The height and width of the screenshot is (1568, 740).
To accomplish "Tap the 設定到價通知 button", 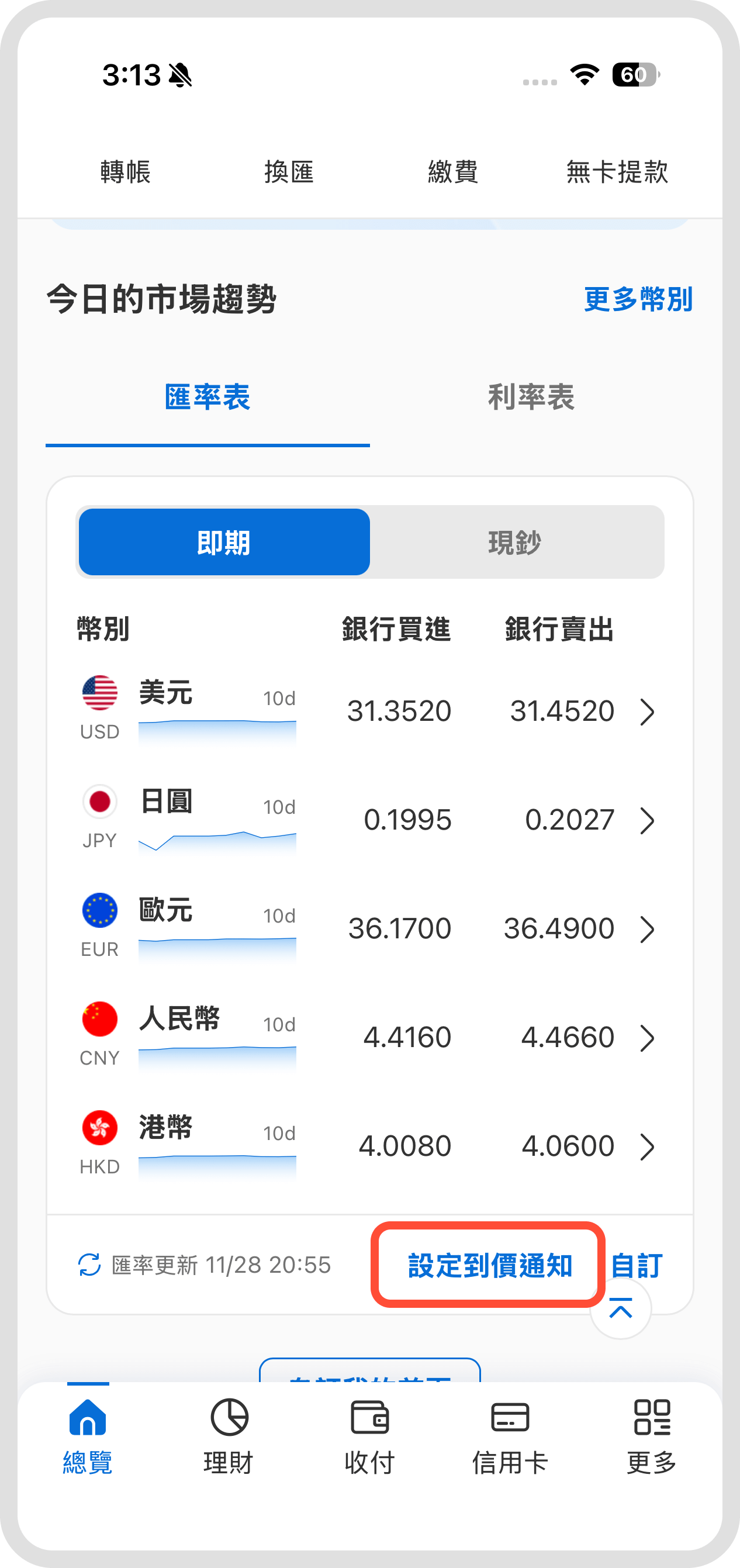I will tap(489, 1266).
